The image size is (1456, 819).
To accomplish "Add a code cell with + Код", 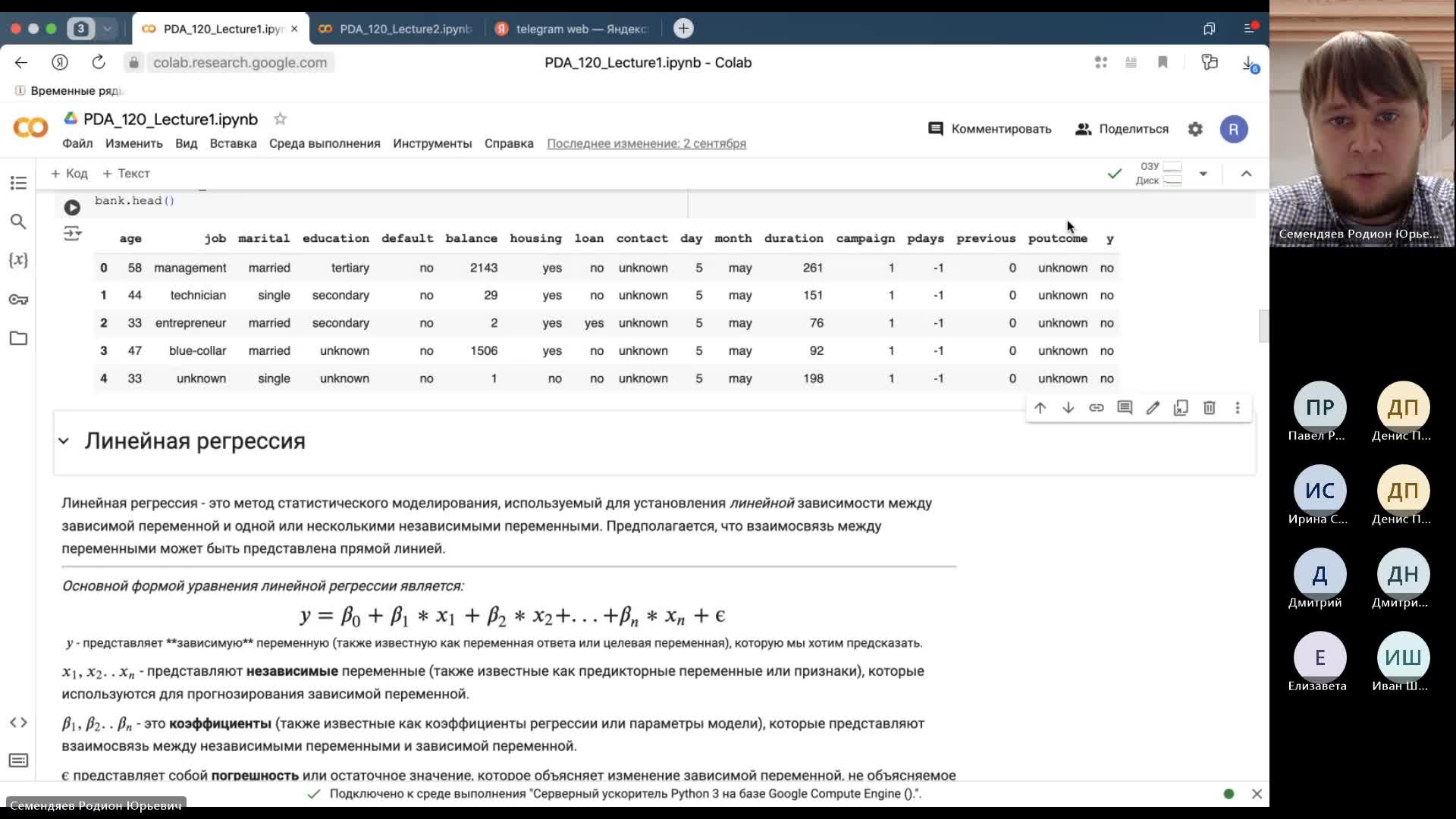I will [69, 174].
